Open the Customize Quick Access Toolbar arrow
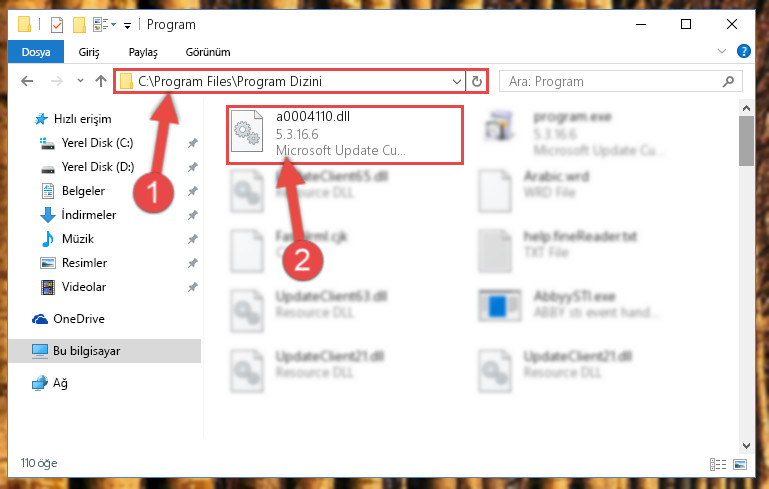769x489 pixels. coord(128,26)
